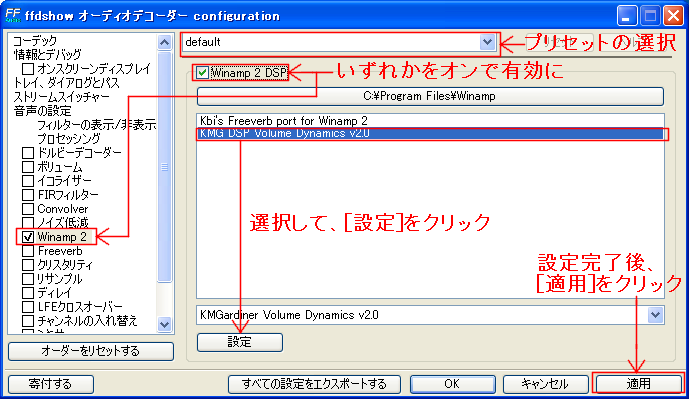Toggle チャンネルの入れ替え checkbox

[x=28, y=321]
